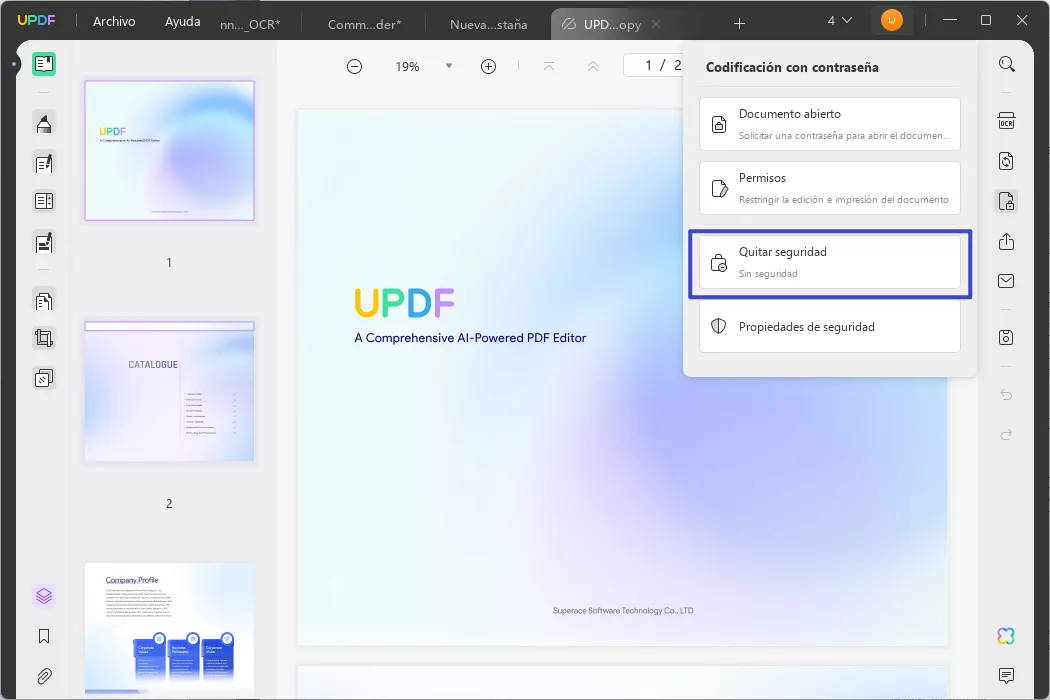Select the Comment highlighter tool
The height and width of the screenshot is (700, 1050).
coord(44,124)
